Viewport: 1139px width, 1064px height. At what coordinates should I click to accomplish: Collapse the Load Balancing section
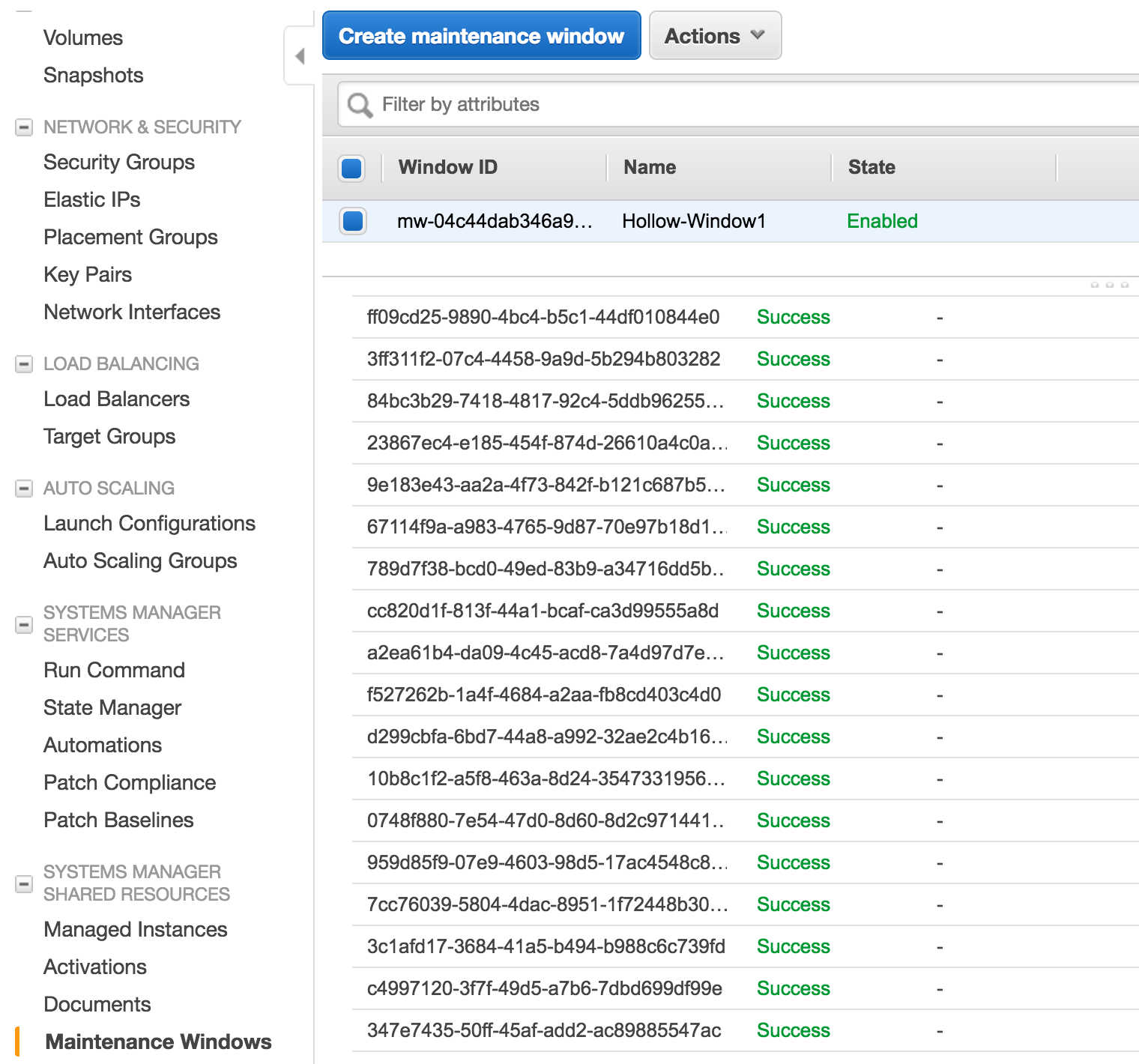tap(24, 364)
